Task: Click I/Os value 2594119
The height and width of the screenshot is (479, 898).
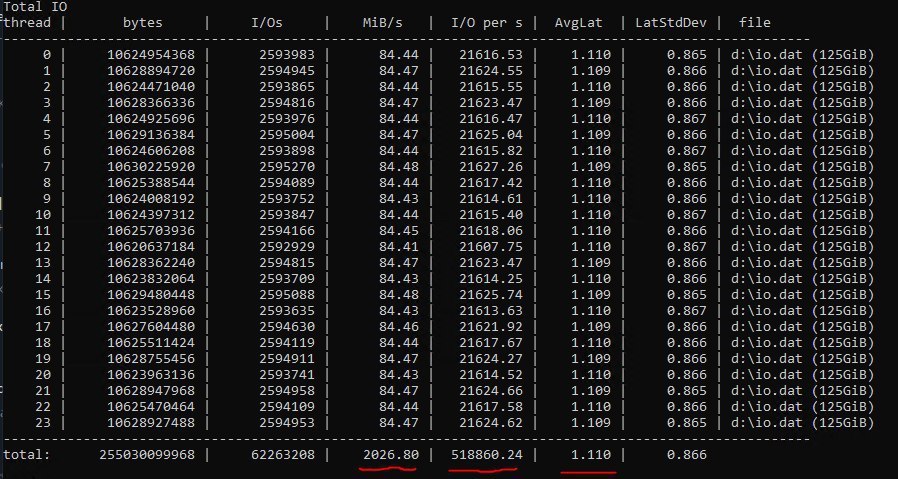Action: pos(287,343)
